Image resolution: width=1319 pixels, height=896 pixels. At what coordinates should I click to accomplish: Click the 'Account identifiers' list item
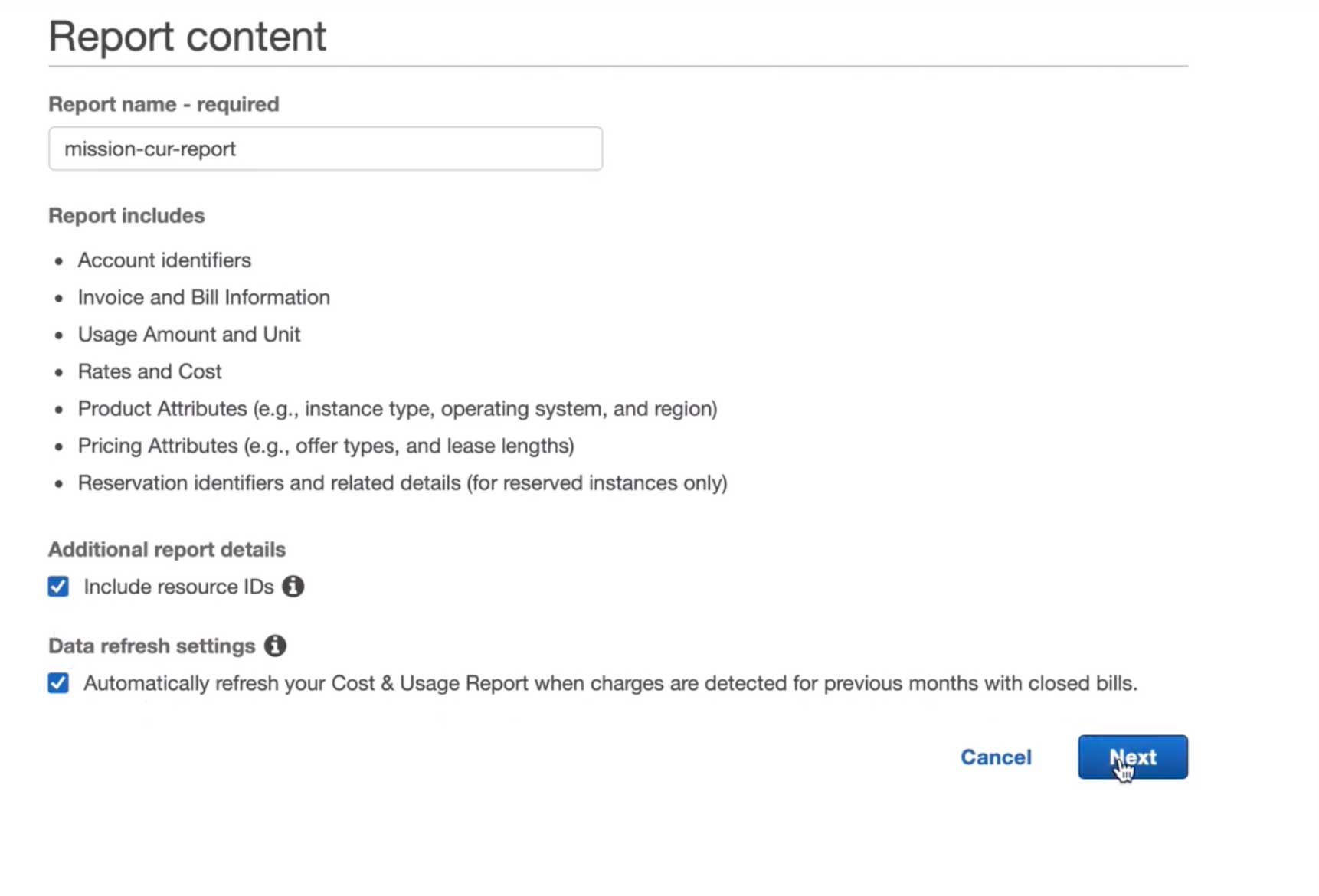click(164, 260)
